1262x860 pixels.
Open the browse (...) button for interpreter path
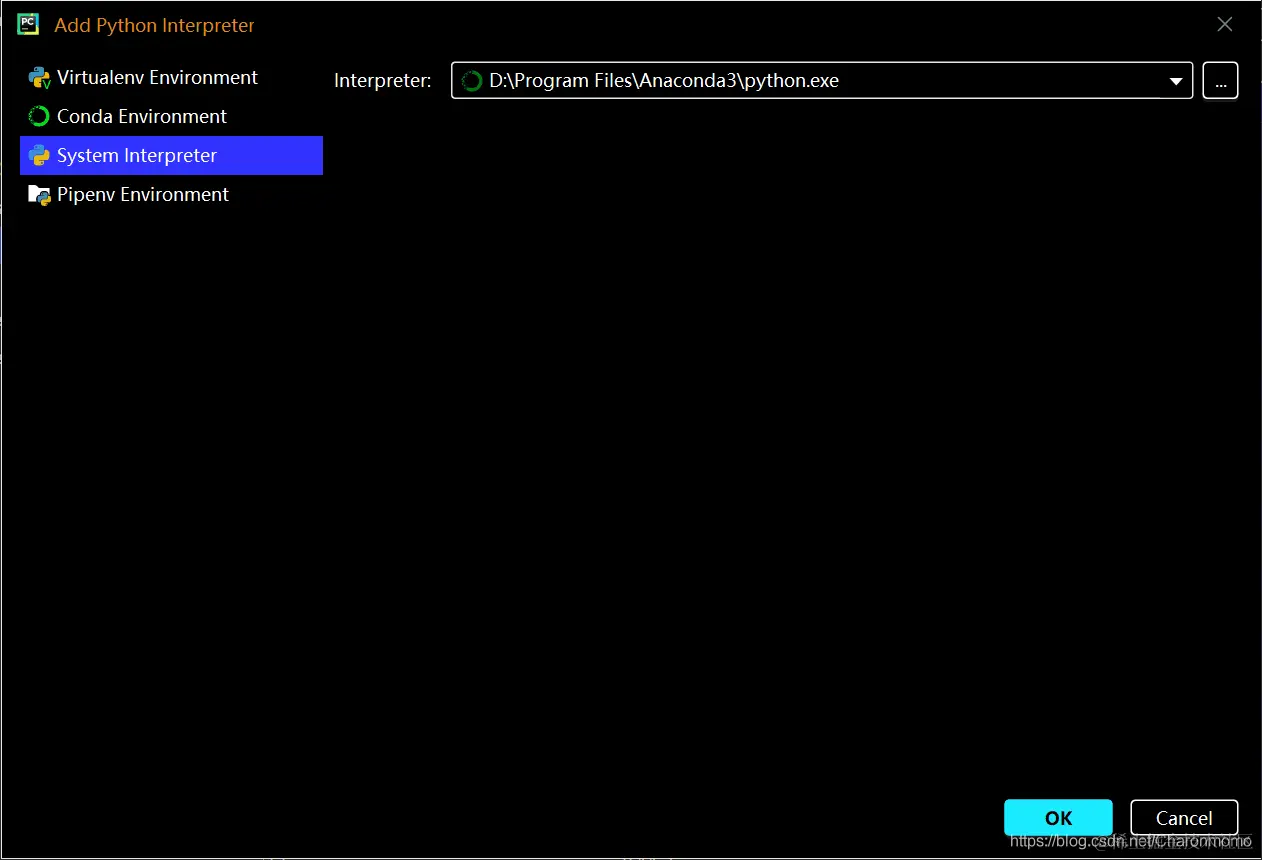(1220, 80)
